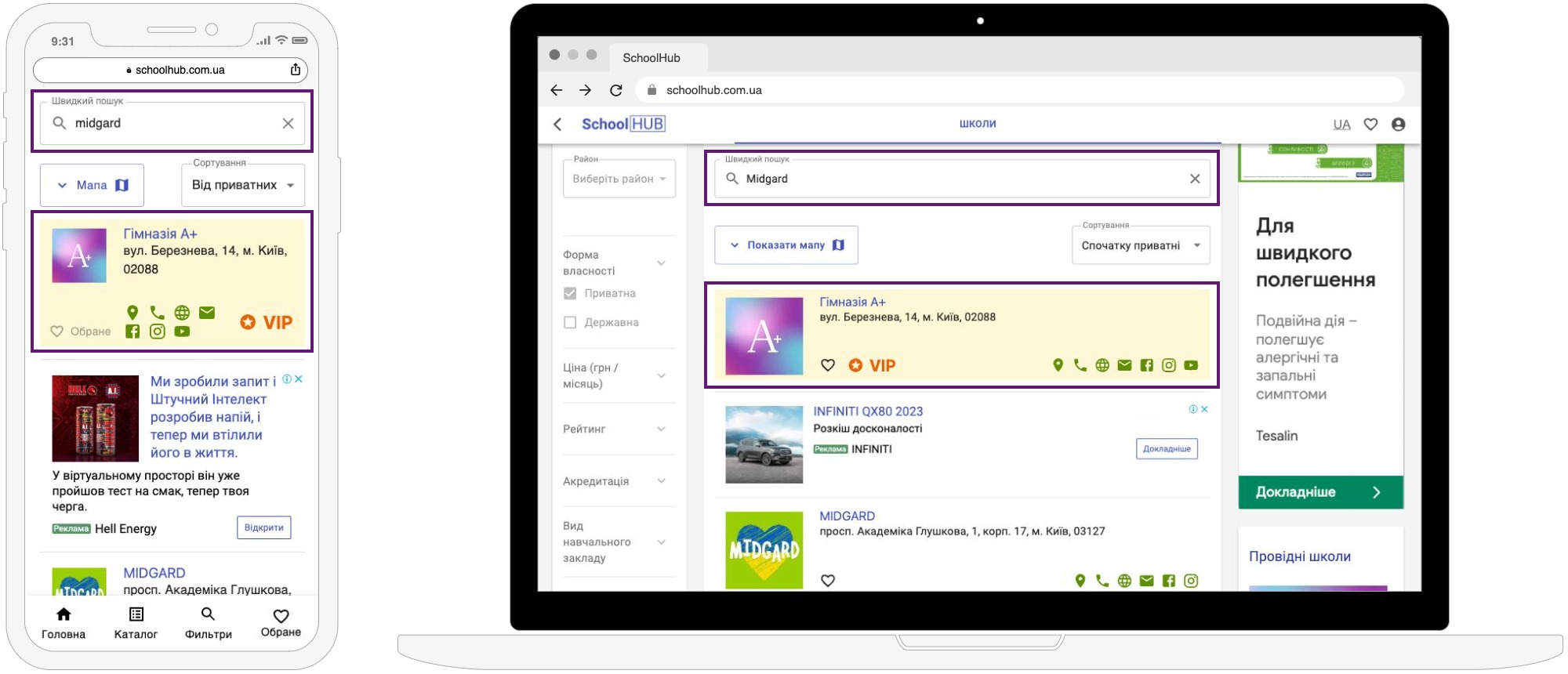Check the Державна ownership checkbox

tap(570, 322)
